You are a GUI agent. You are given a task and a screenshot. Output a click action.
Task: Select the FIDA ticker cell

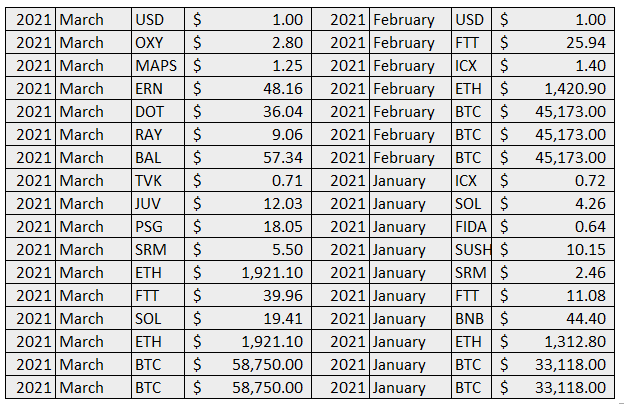(474, 227)
